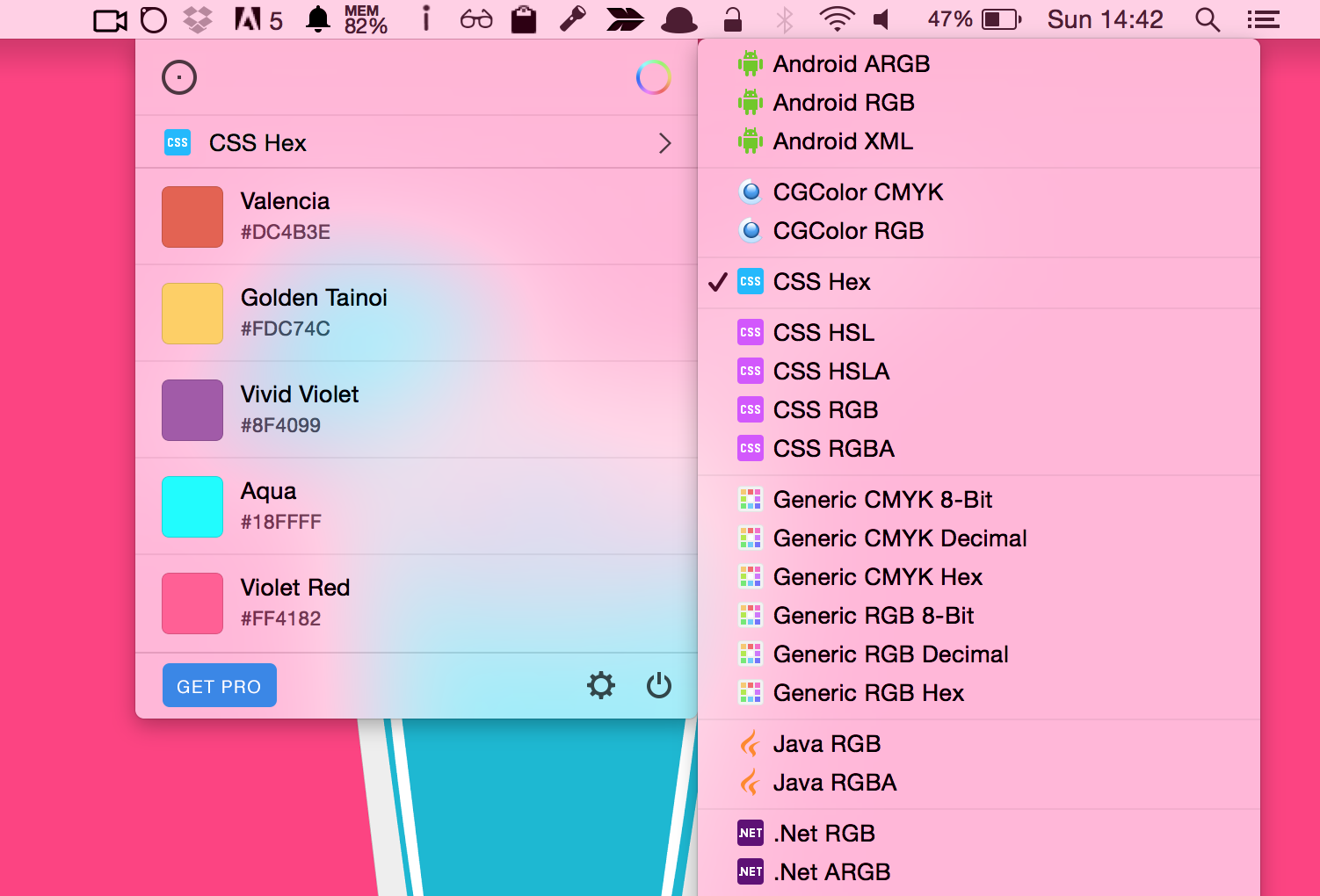The height and width of the screenshot is (896, 1320).
Task: Select Generic CMYK Hex format
Action: pyautogui.click(x=979, y=577)
